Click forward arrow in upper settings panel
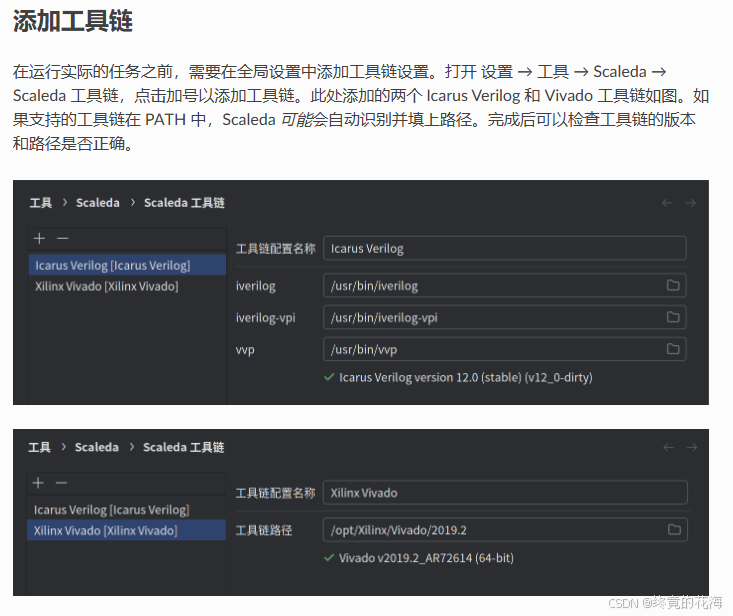 pos(690,203)
